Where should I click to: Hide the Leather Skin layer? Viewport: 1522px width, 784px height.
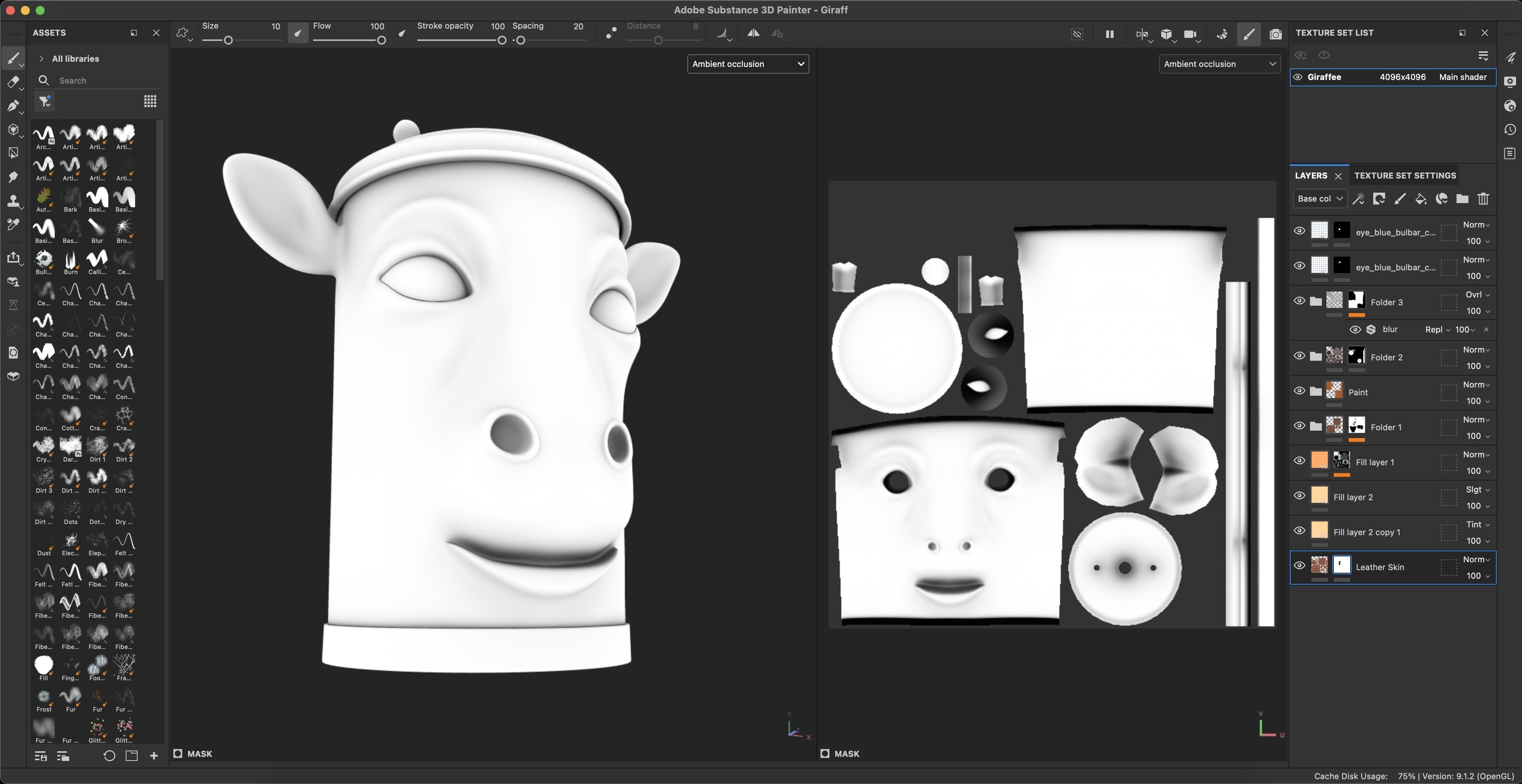click(x=1299, y=566)
